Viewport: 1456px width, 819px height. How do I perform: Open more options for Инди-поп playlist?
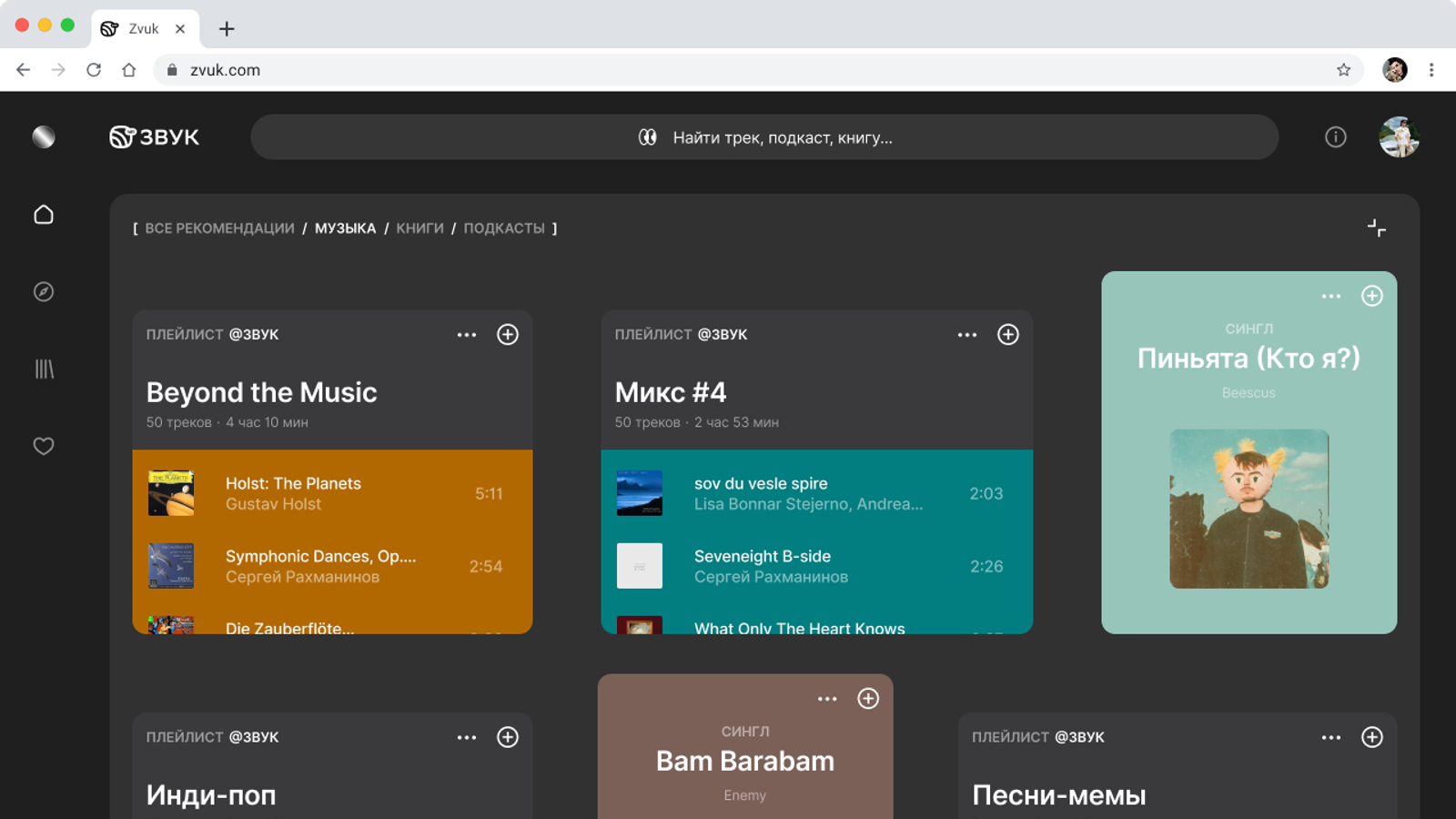click(467, 737)
